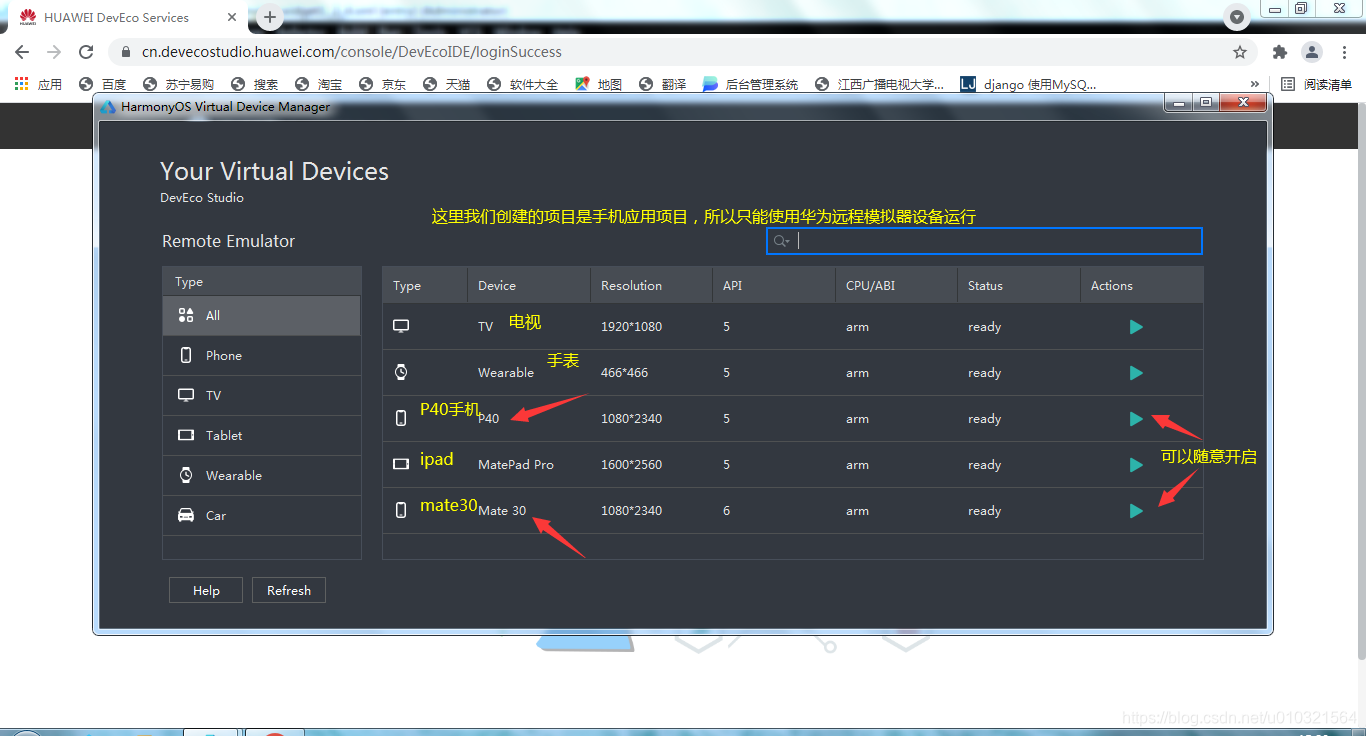This screenshot has height=736, width=1366.
Task: Filter devices by Car type
Action: [261, 515]
